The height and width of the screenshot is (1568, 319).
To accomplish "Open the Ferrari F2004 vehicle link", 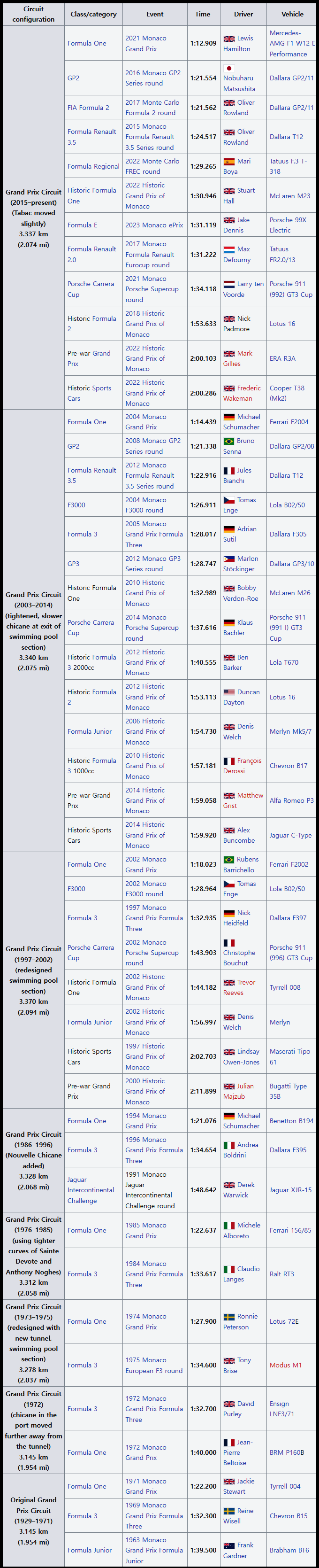I will pyautogui.click(x=289, y=422).
